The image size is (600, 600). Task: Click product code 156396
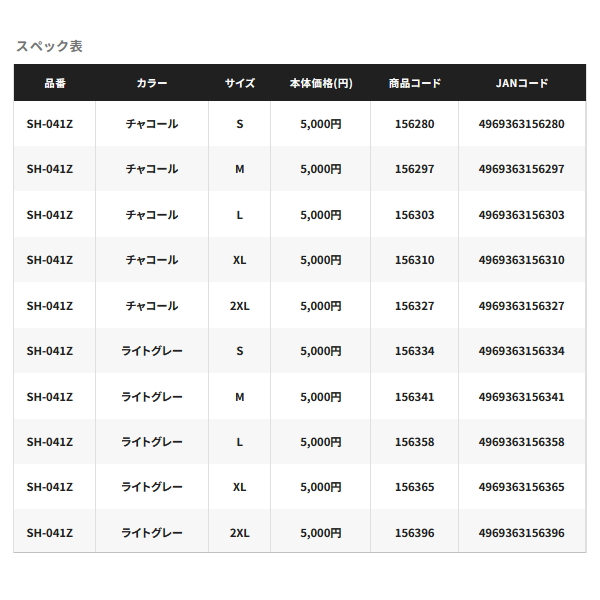(x=414, y=533)
